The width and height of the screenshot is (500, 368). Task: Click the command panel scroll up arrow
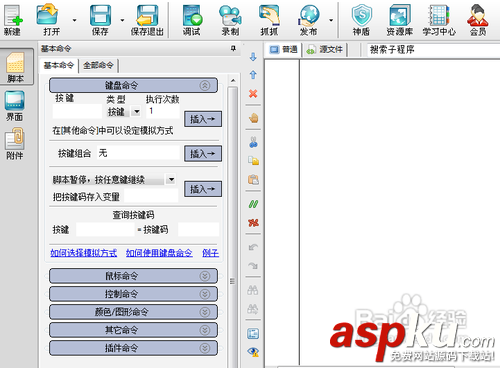(233, 80)
